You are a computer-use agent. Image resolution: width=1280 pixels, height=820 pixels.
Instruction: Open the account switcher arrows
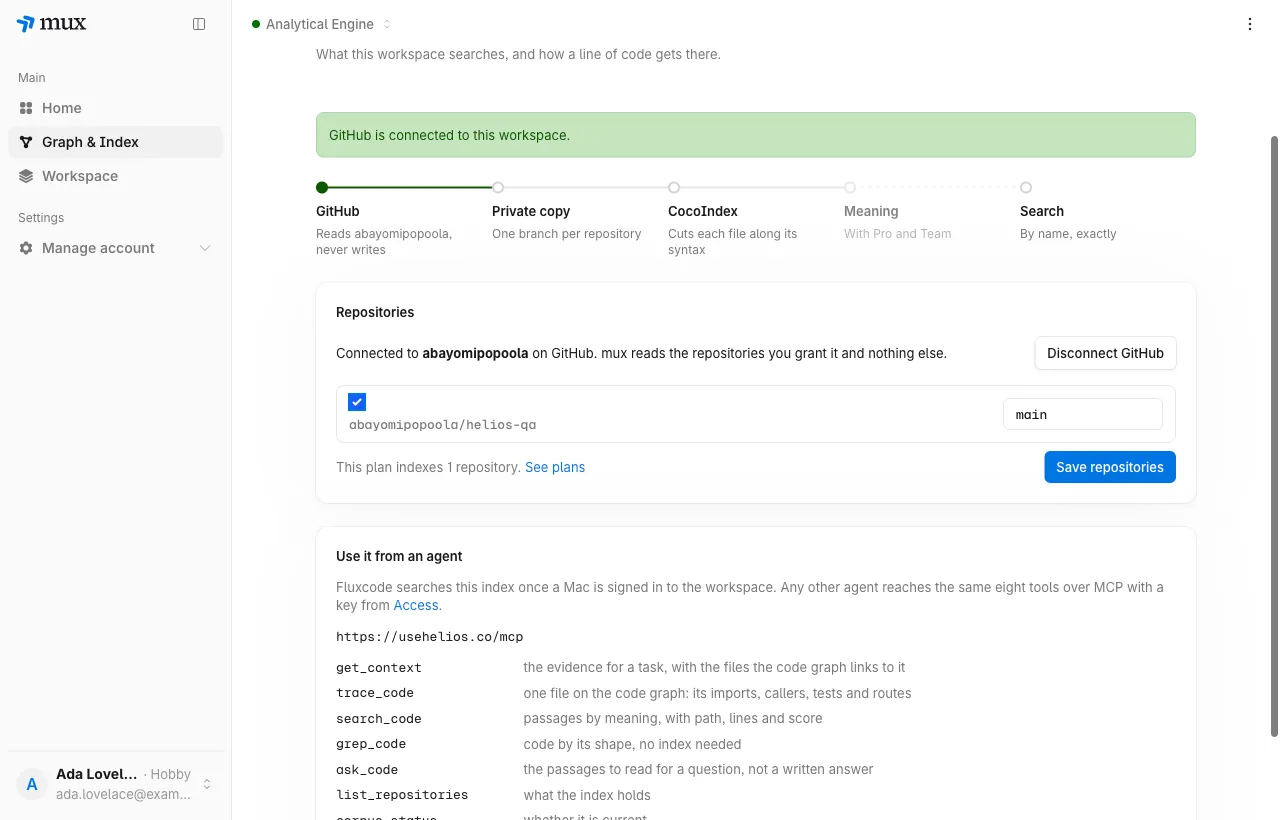click(207, 784)
